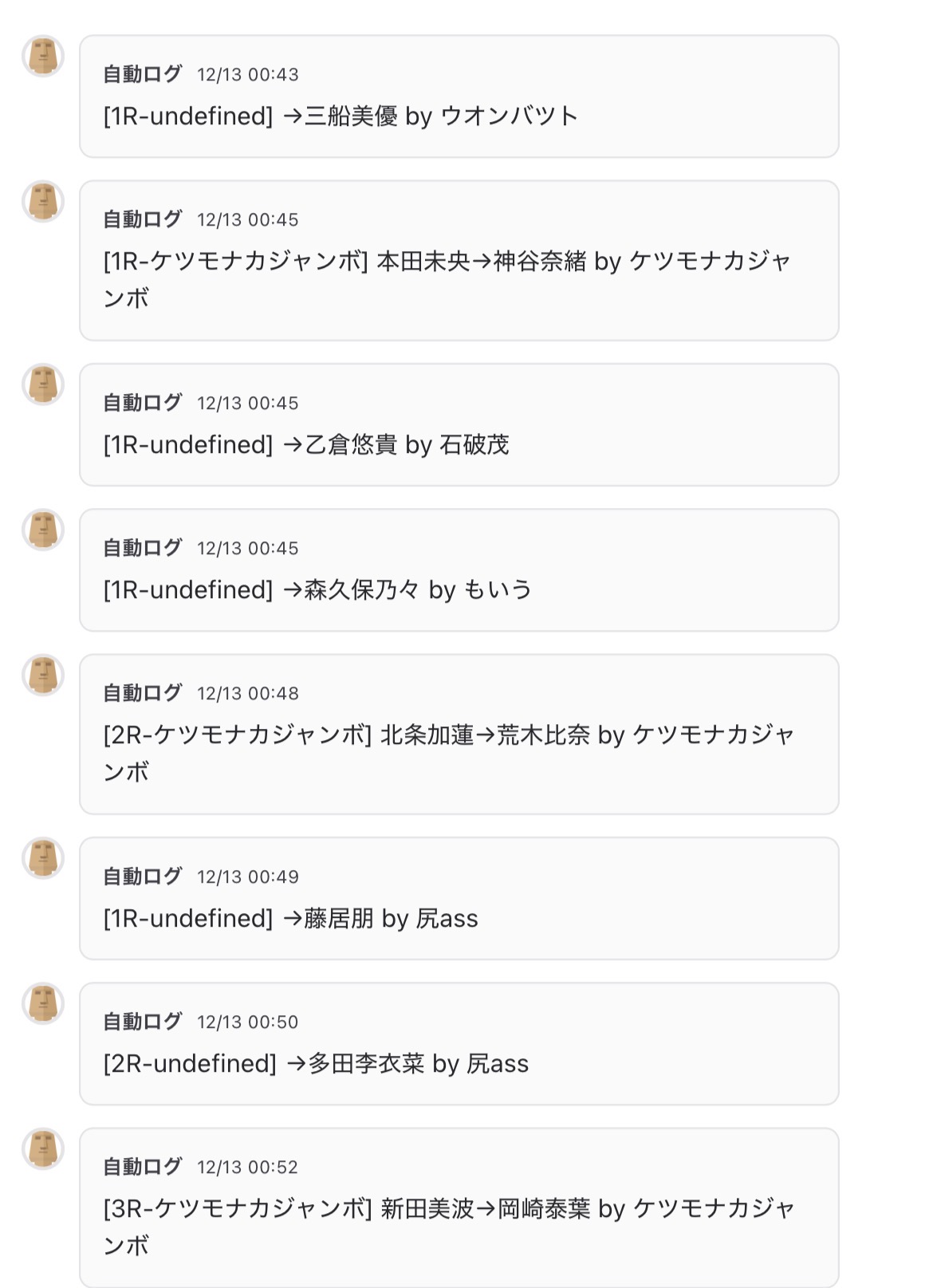This screenshot has width=933, height=1288.
Task: Click the 森久保乃々 by もいう message text
Action: tap(317, 590)
